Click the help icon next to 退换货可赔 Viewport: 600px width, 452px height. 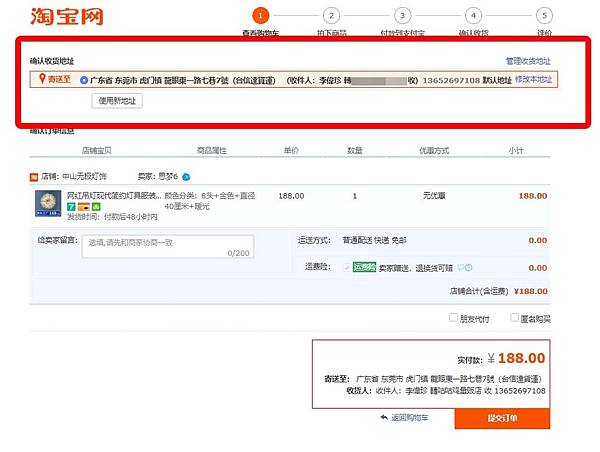tap(469, 268)
